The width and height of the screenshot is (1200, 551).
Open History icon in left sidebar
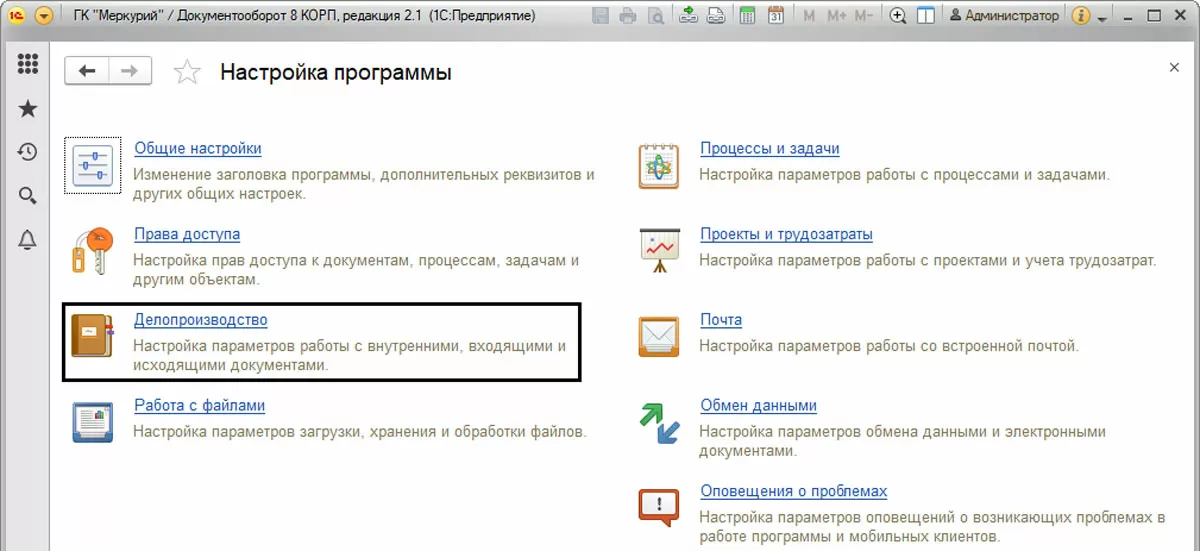coord(28,152)
